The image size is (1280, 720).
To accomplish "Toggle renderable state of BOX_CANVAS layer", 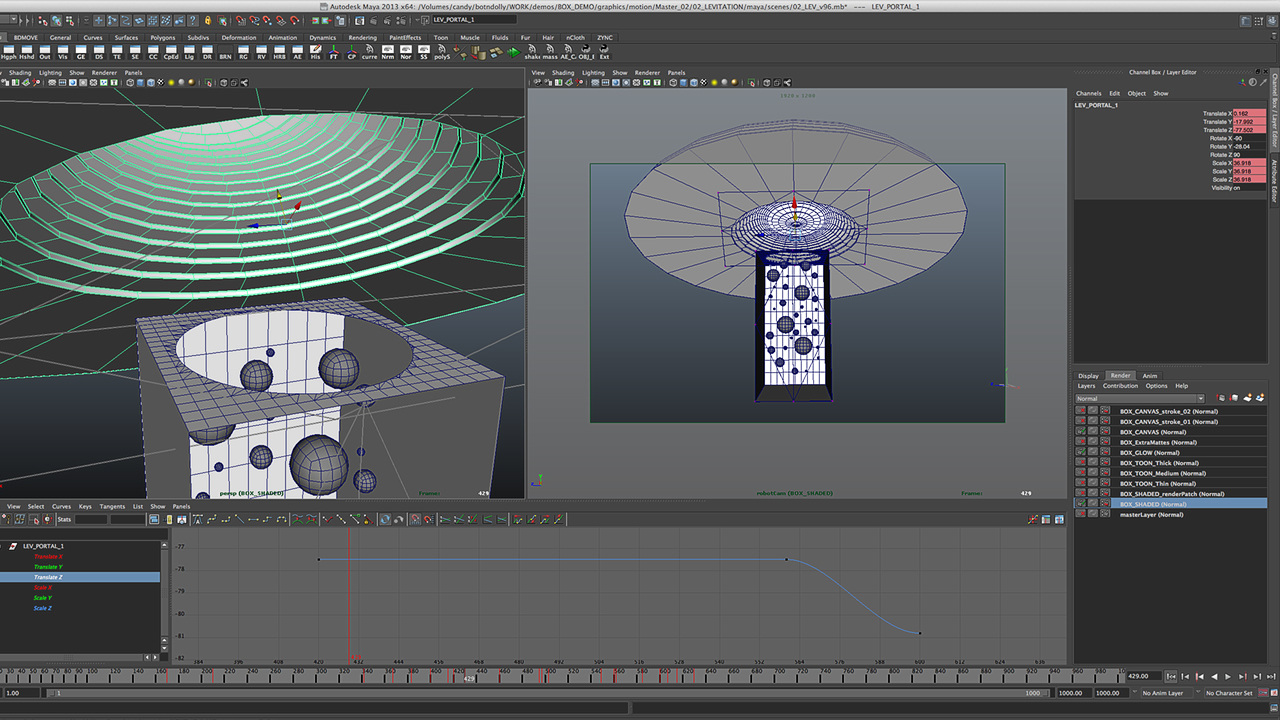I will 1081,432.
